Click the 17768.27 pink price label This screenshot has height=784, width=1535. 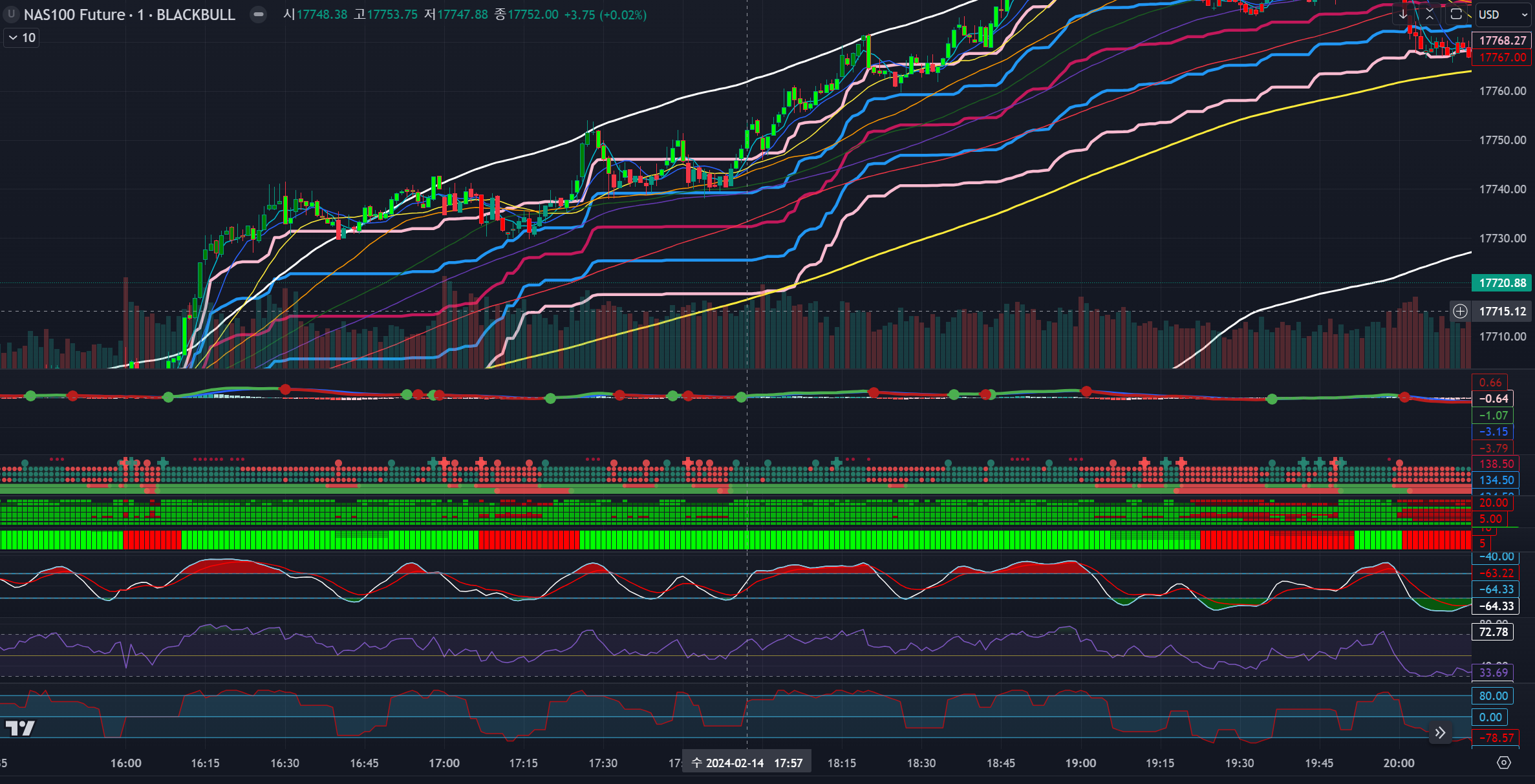coord(1502,41)
